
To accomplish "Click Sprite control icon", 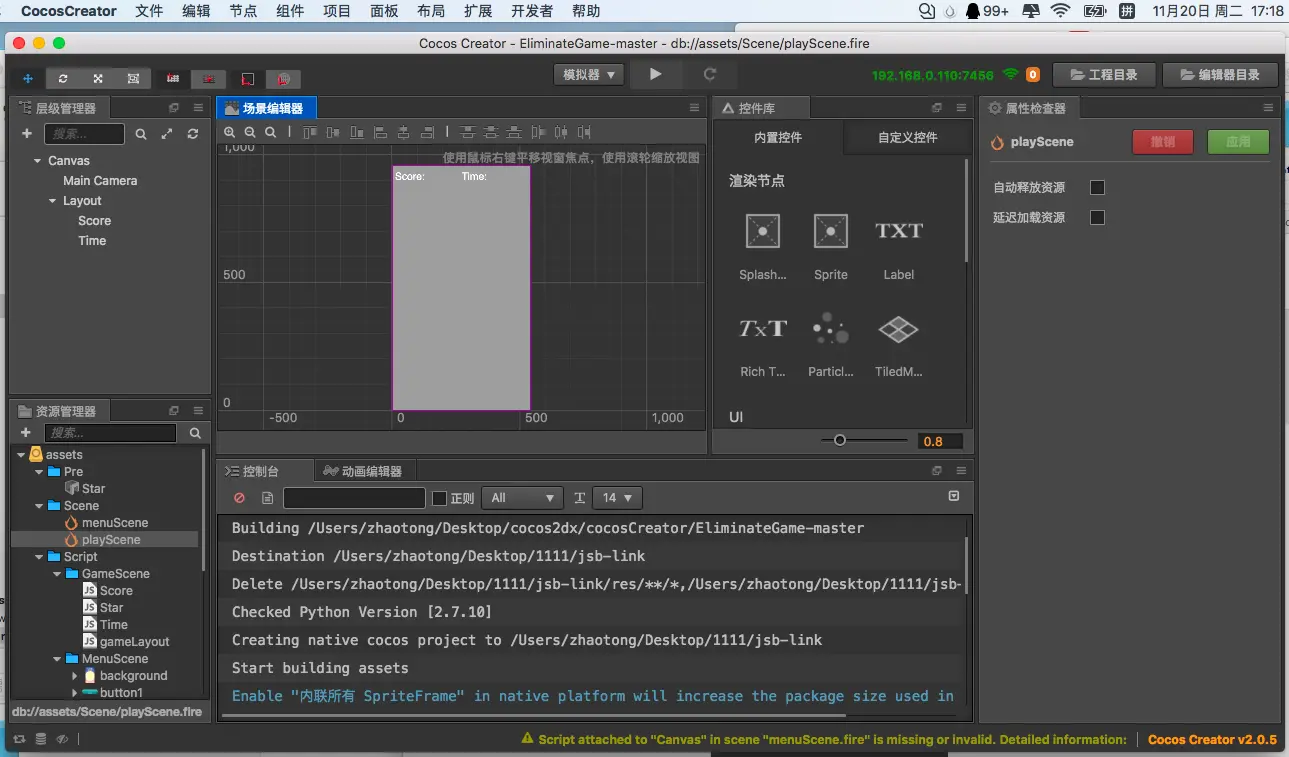I will click(x=831, y=231).
